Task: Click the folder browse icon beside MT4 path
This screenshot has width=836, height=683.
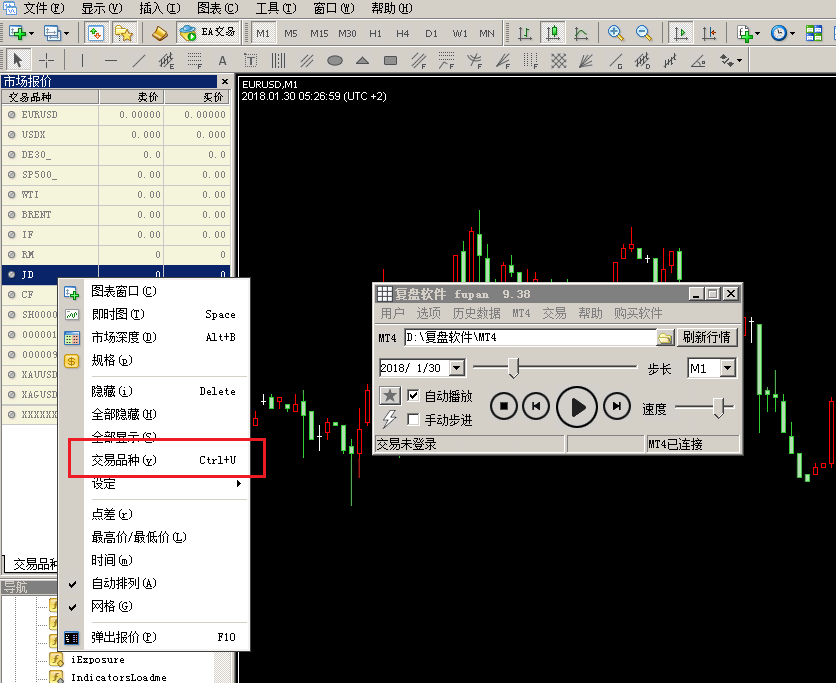Action: [665, 338]
